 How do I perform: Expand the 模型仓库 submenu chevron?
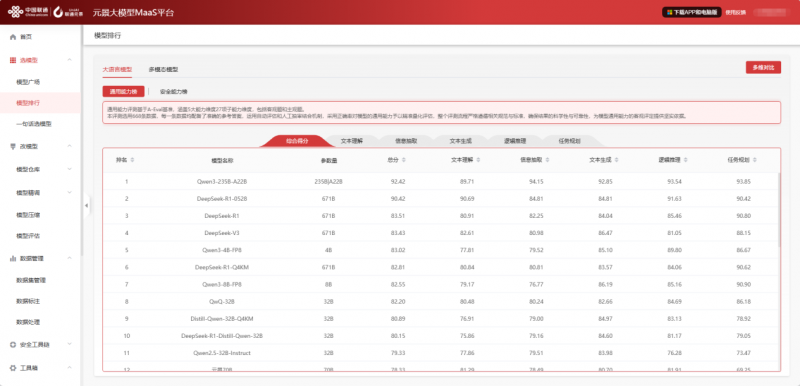pos(70,169)
